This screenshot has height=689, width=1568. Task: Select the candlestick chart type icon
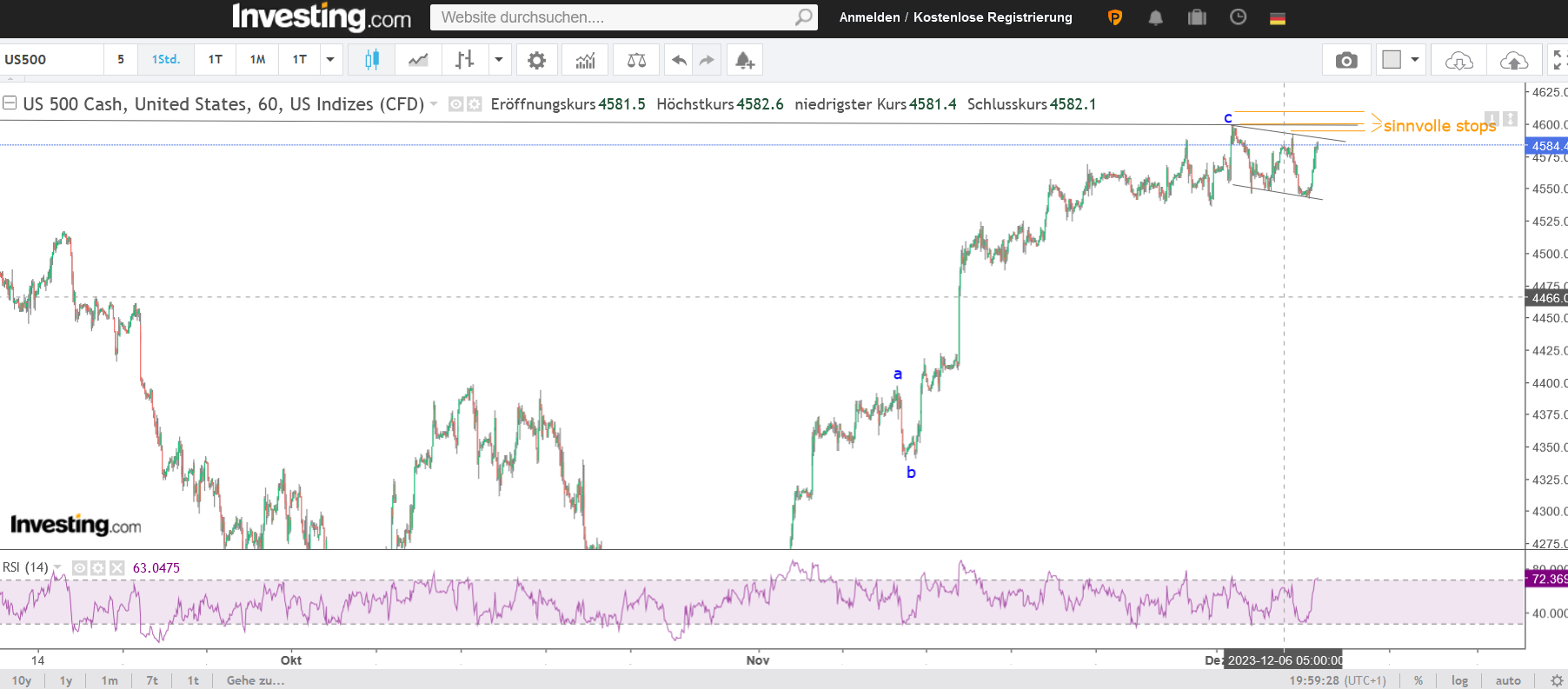372,60
